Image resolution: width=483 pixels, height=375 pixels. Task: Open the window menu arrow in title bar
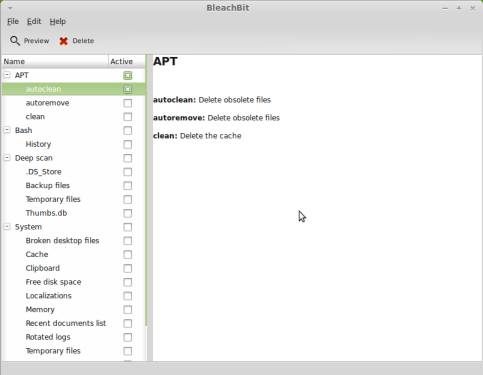10,8
